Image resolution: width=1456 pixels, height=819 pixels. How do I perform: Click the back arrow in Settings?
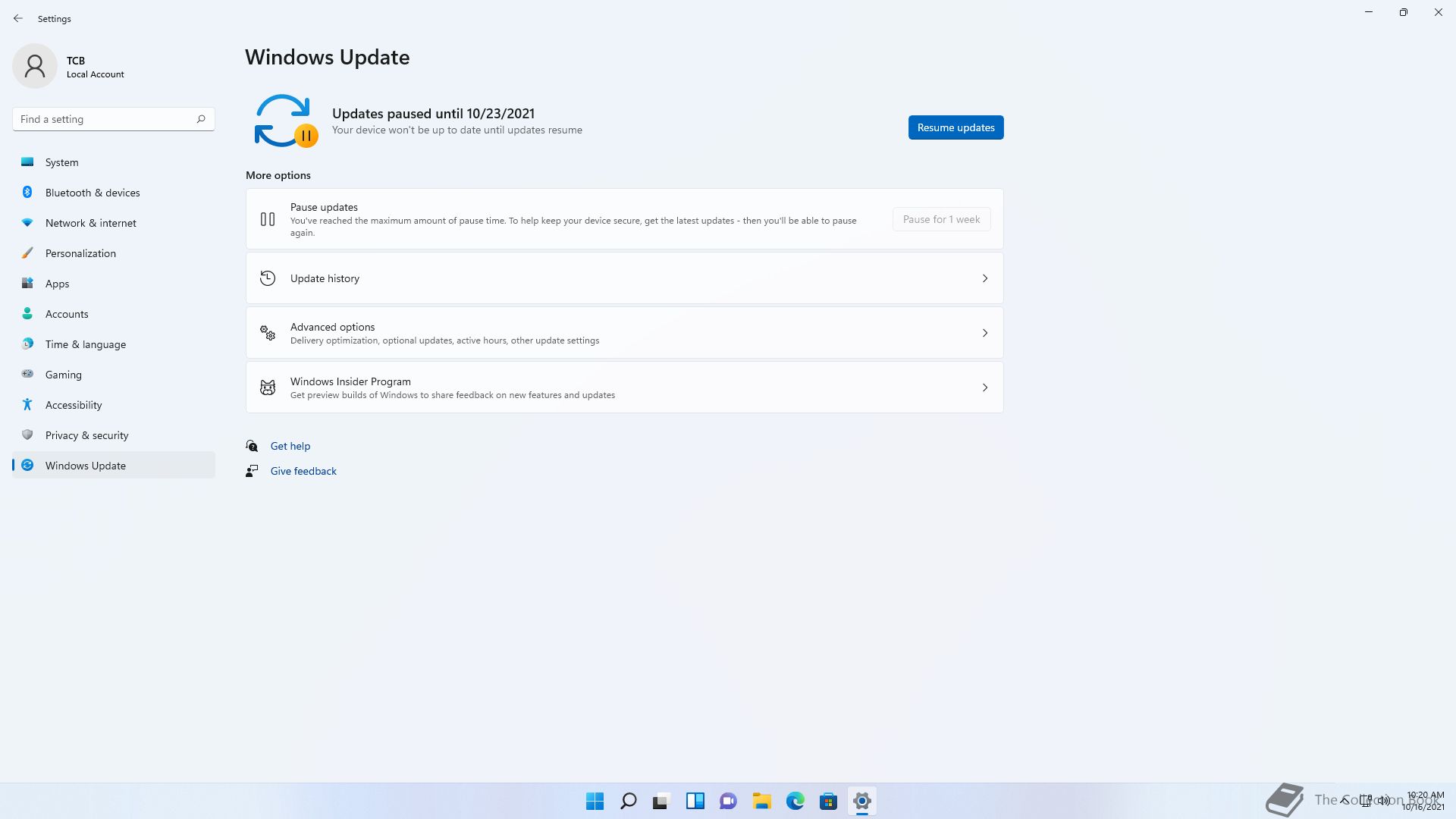pyautogui.click(x=18, y=18)
